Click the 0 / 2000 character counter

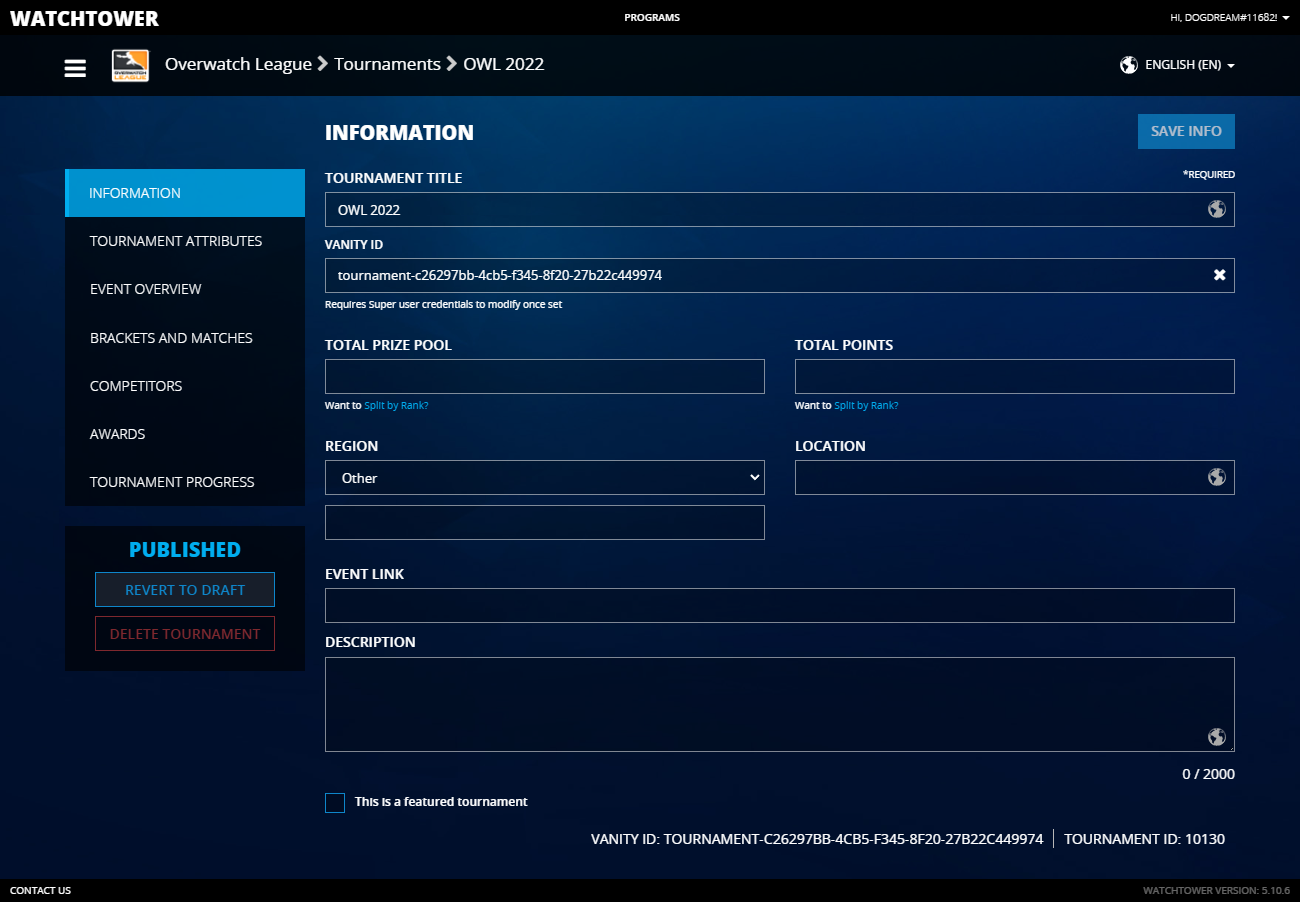pos(1208,775)
